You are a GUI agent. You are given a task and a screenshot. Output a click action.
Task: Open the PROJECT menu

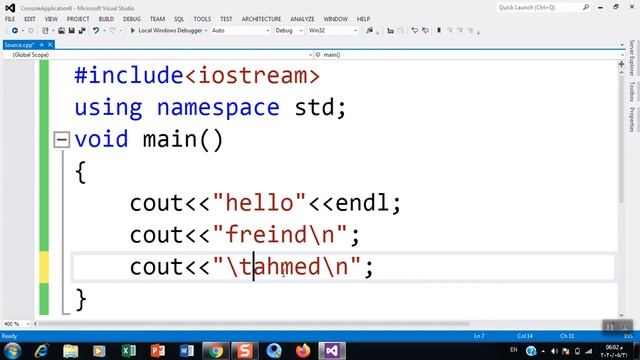pyautogui.click(x=78, y=19)
